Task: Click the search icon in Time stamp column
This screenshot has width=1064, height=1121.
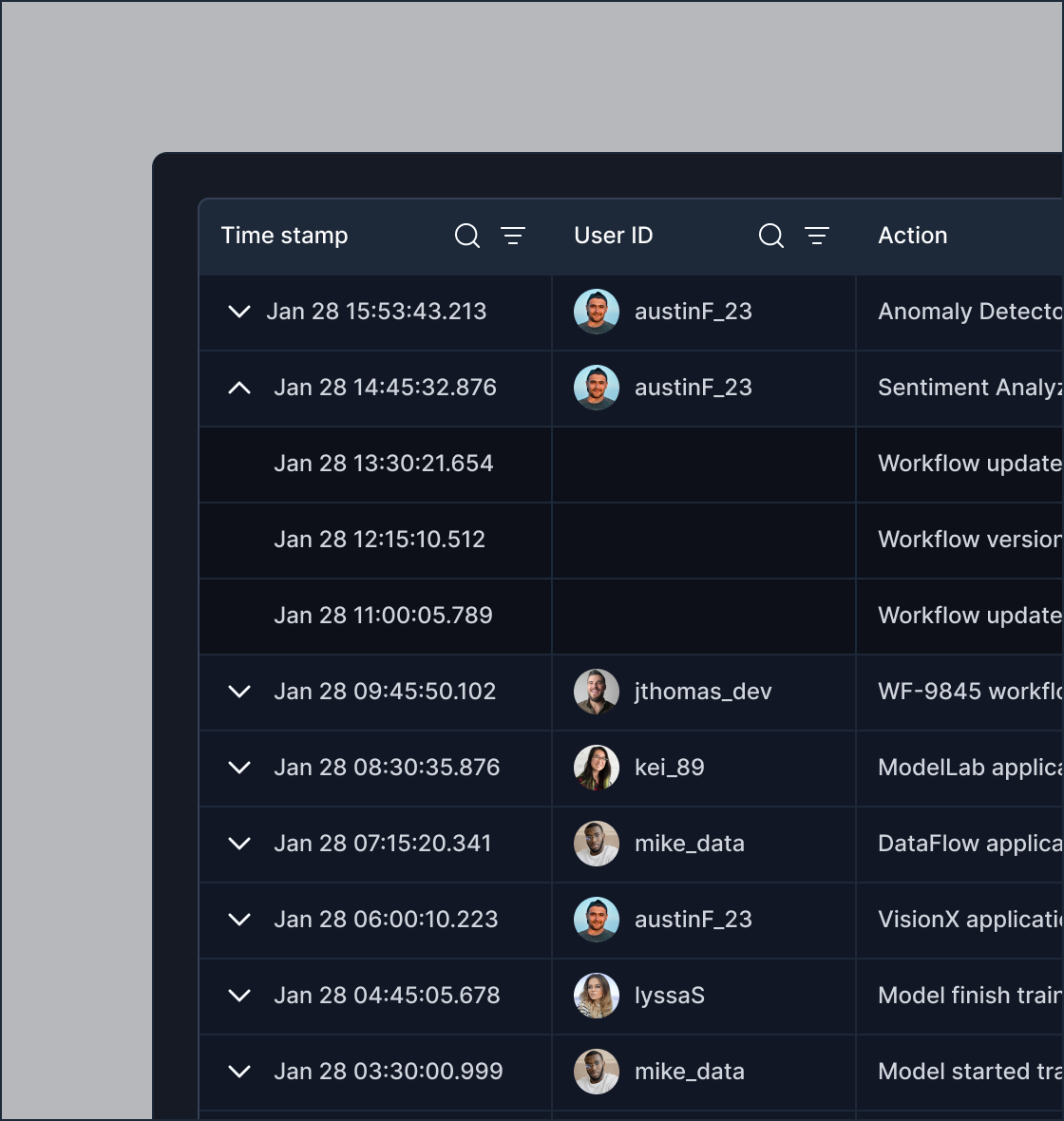Action: [x=466, y=236]
